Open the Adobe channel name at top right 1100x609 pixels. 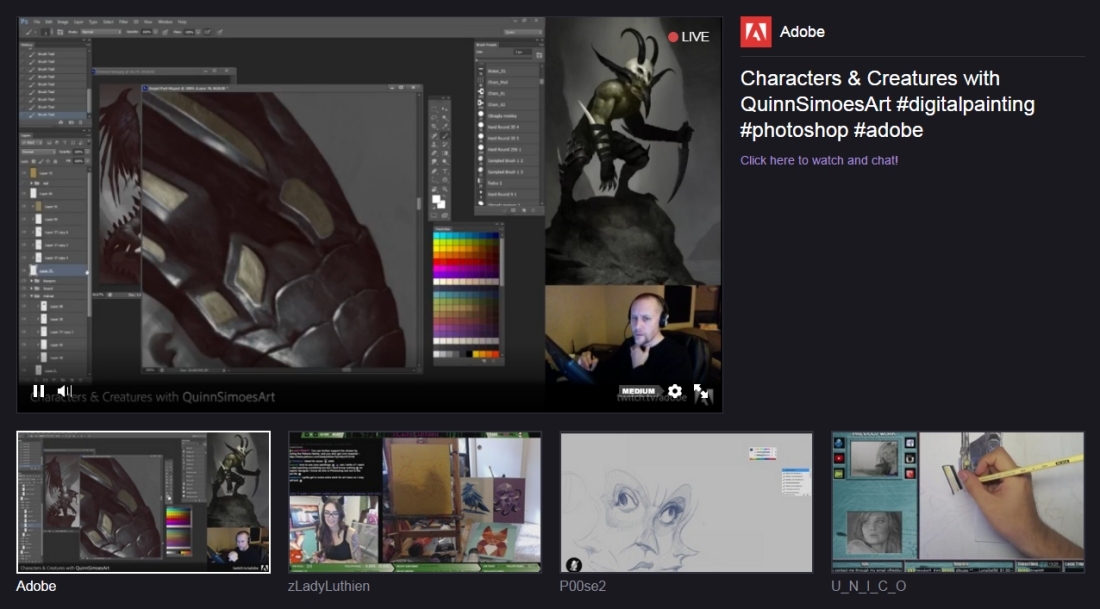[x=802, y=32]
